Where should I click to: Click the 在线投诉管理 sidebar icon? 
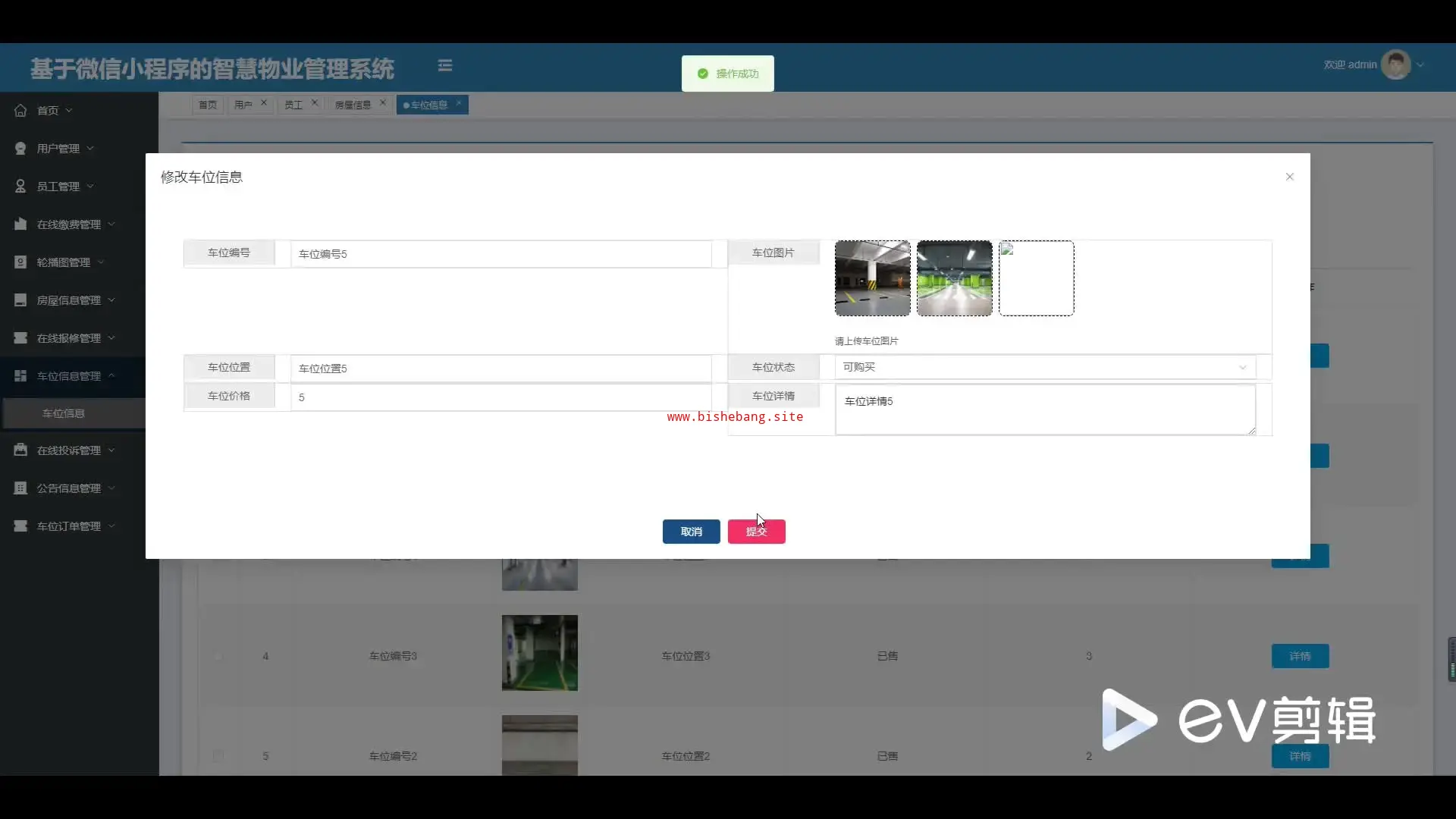pos(20,450)
